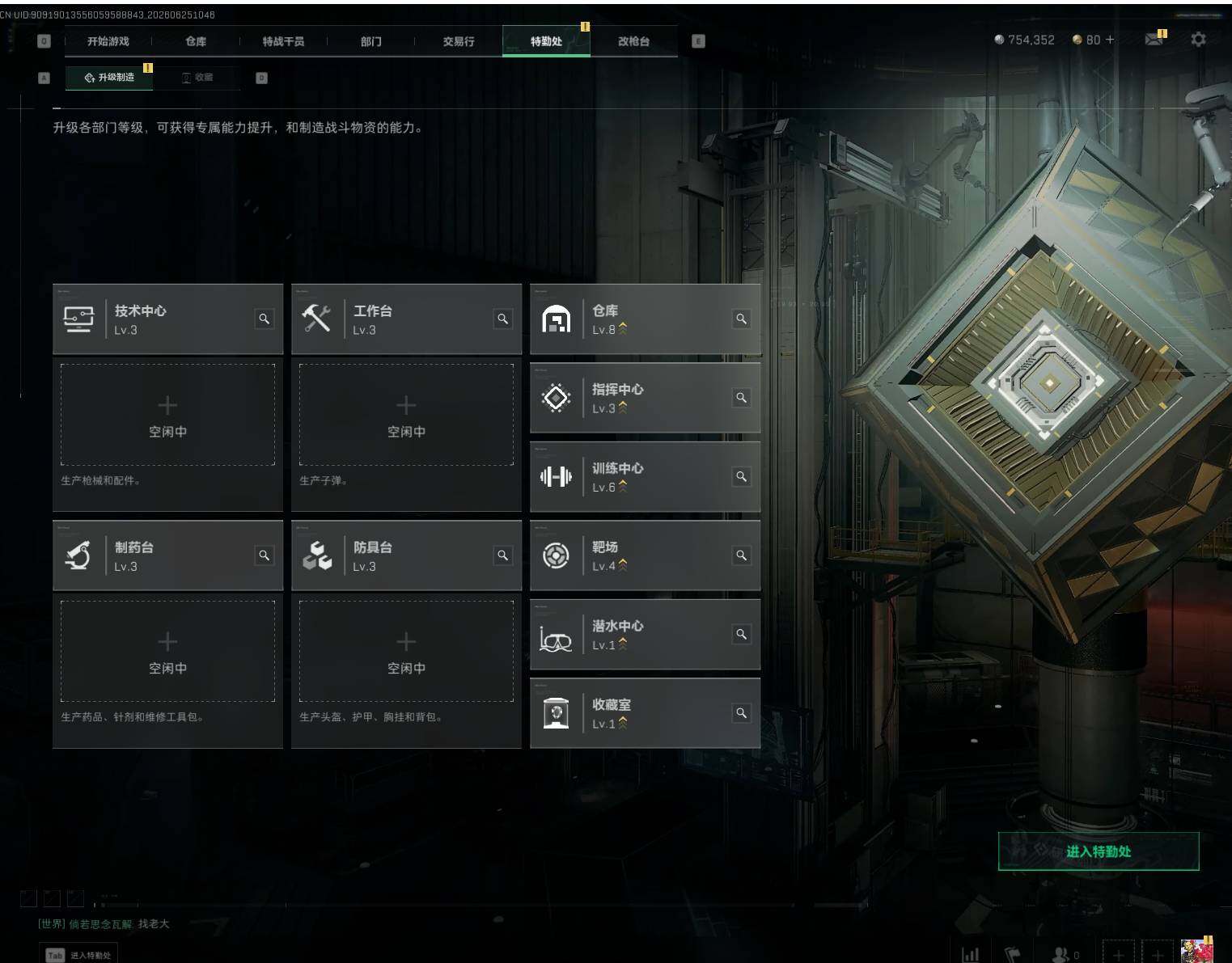1232x963 pixels.
Task: Click the 训练中心 dumbbell icon
Action: (556, 477)
